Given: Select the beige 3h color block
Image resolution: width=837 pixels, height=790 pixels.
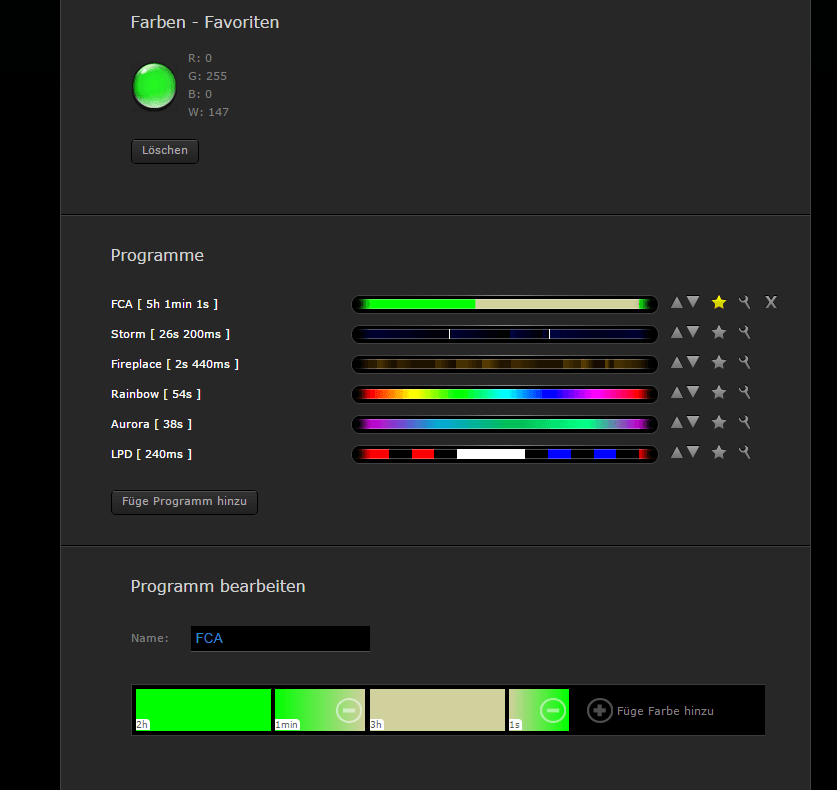Looking at the screenshot, I should (437, 710).
